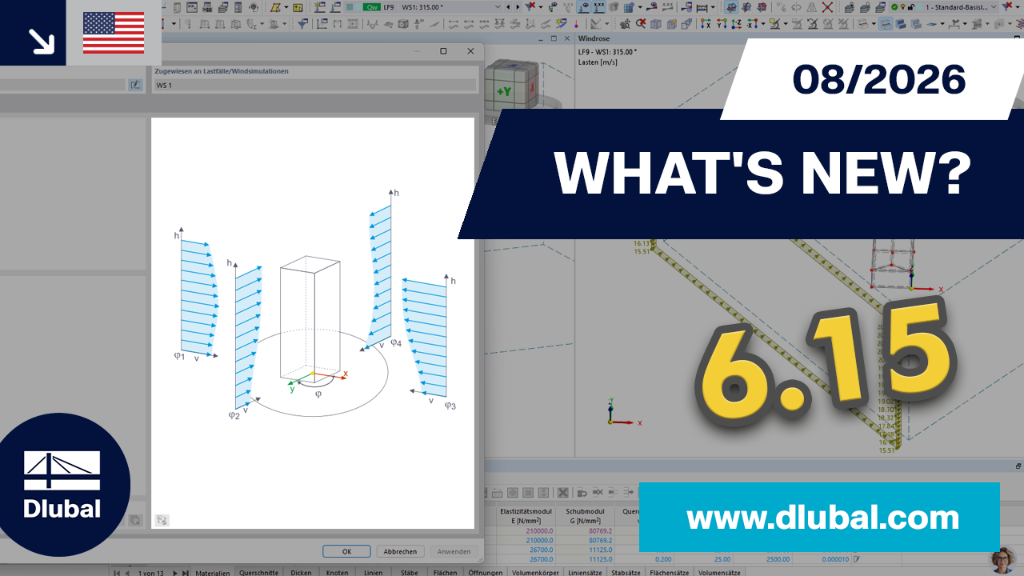
Task: Set view in the negative X direction
Action: 752,24
